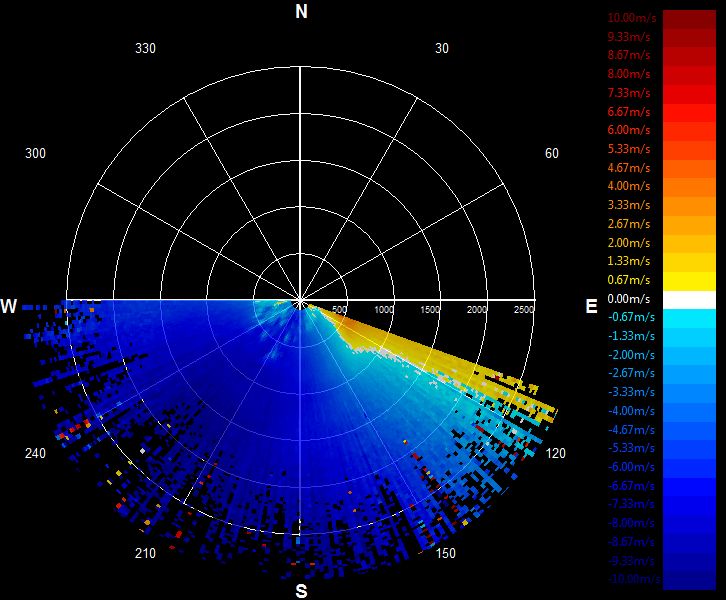Click the -6.67m/s legend label
Screen dimensions: 726x600
[631, 486]
